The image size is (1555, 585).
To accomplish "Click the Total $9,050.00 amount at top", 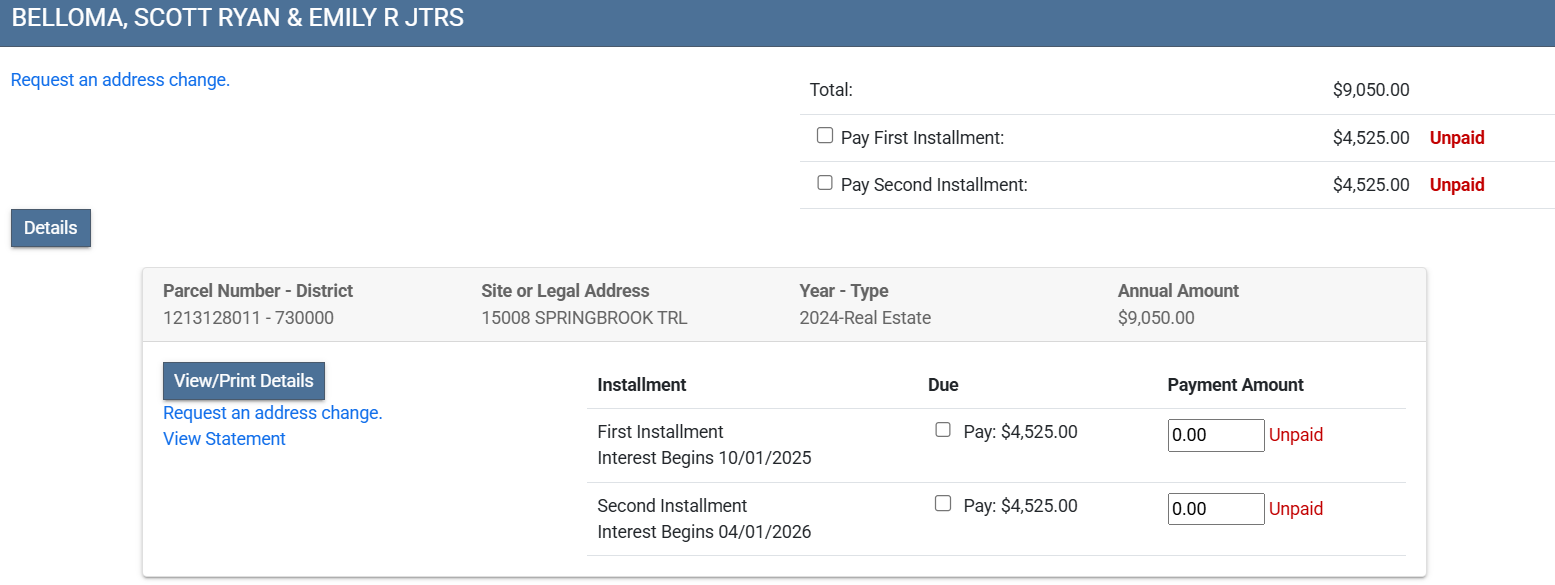I will tap(1370, 90).
